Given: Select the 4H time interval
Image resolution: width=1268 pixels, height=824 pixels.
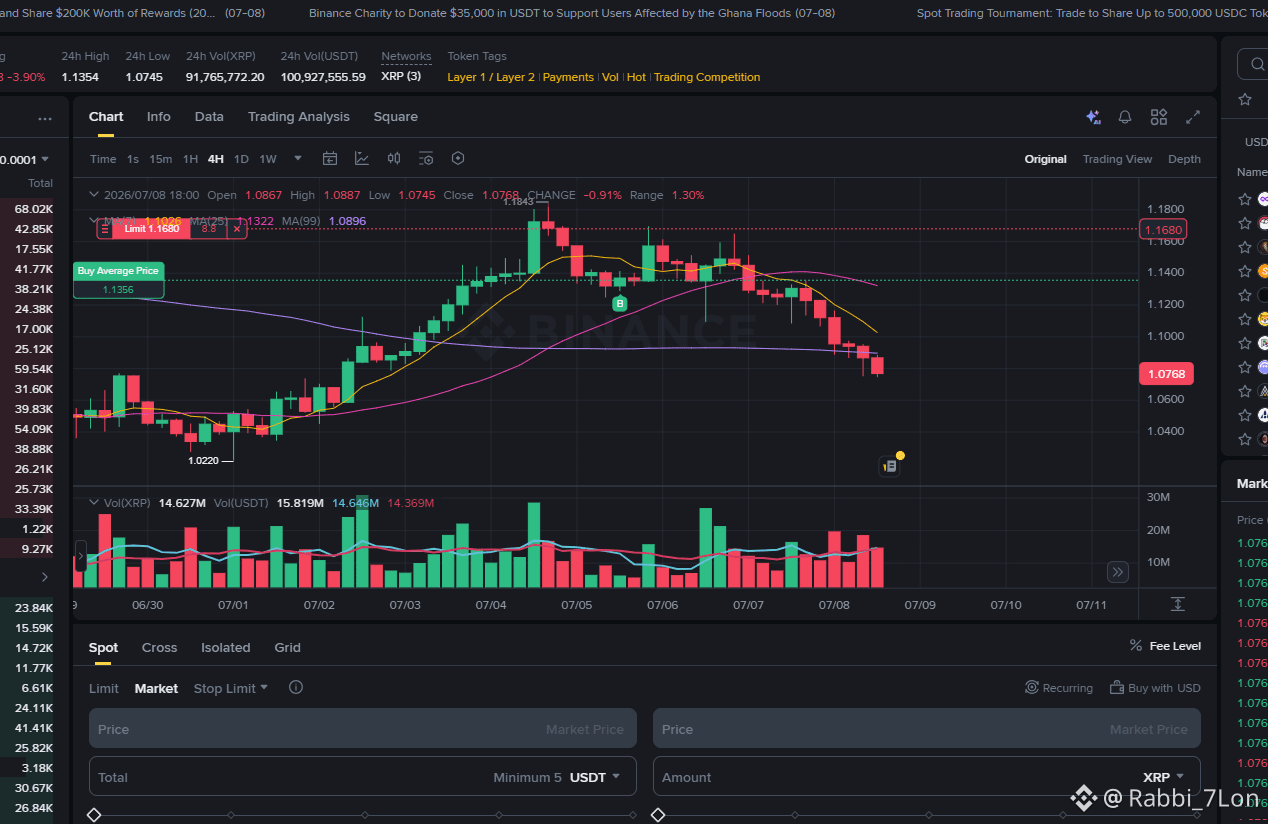Looking at the screenshot, I should [x=216, y=159].
